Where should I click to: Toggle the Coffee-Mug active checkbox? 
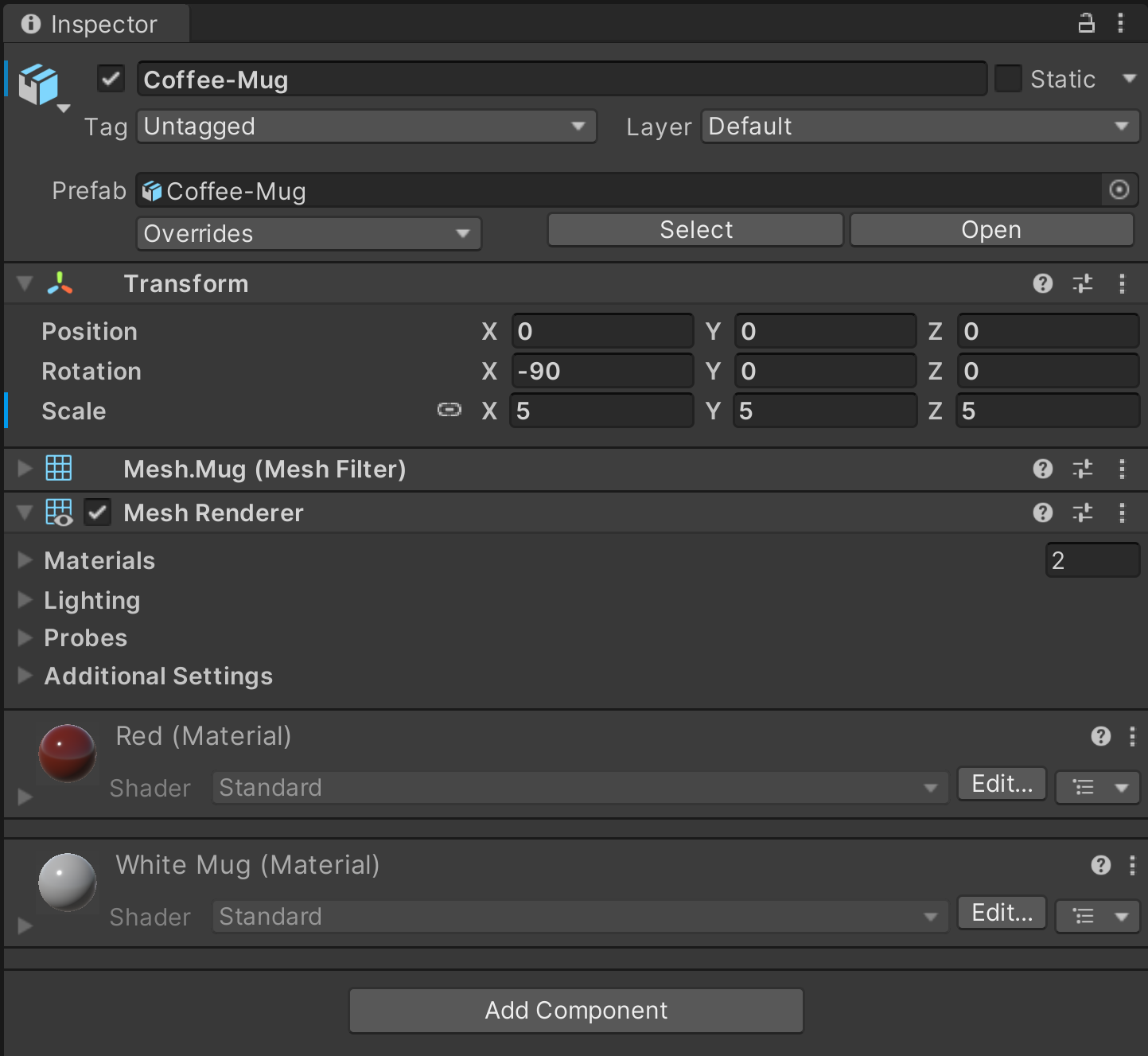pyautogui.click(x=110, y=78)
